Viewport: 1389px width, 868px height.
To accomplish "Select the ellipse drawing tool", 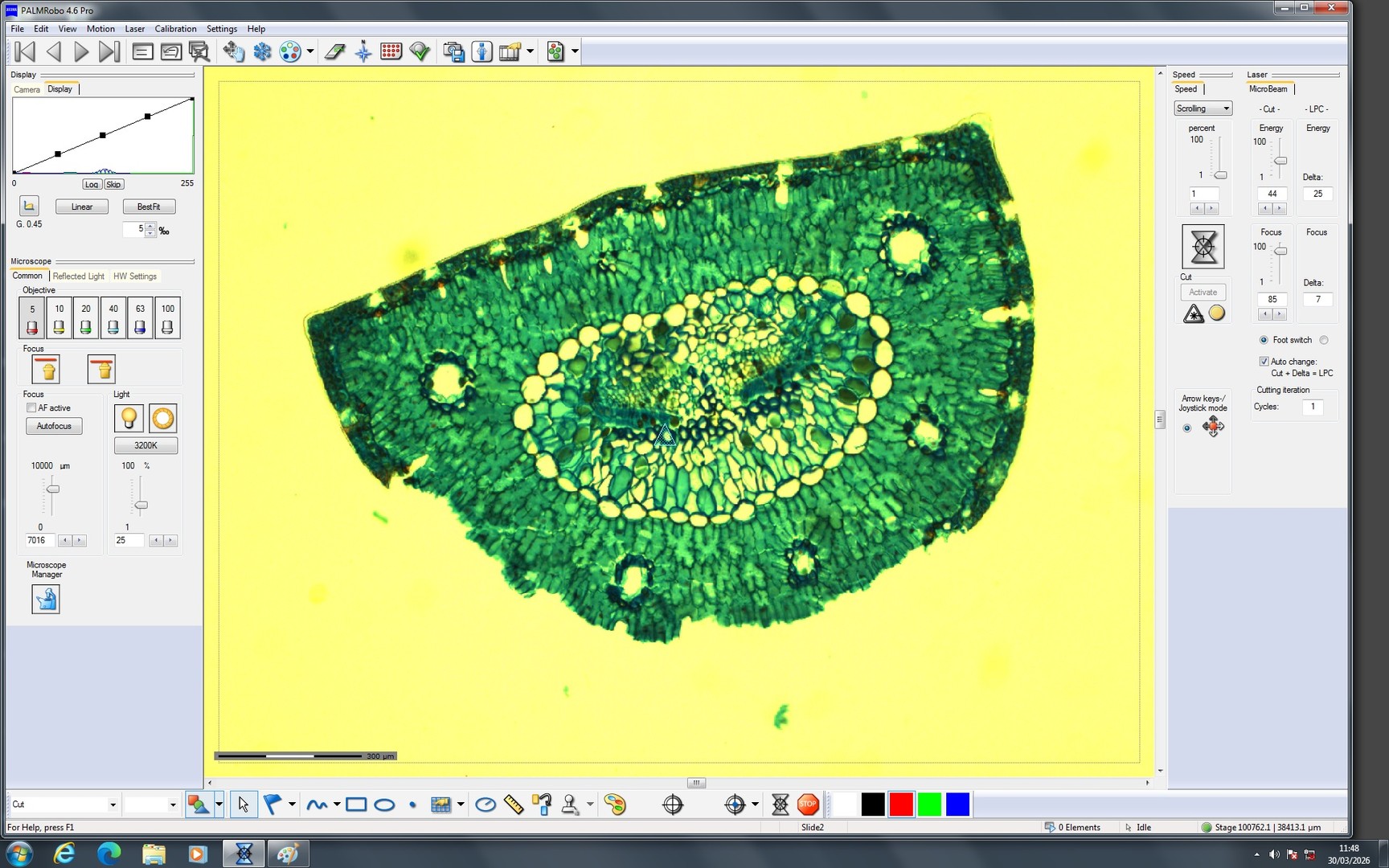I will pyautogui.click(x=384, y=804).
